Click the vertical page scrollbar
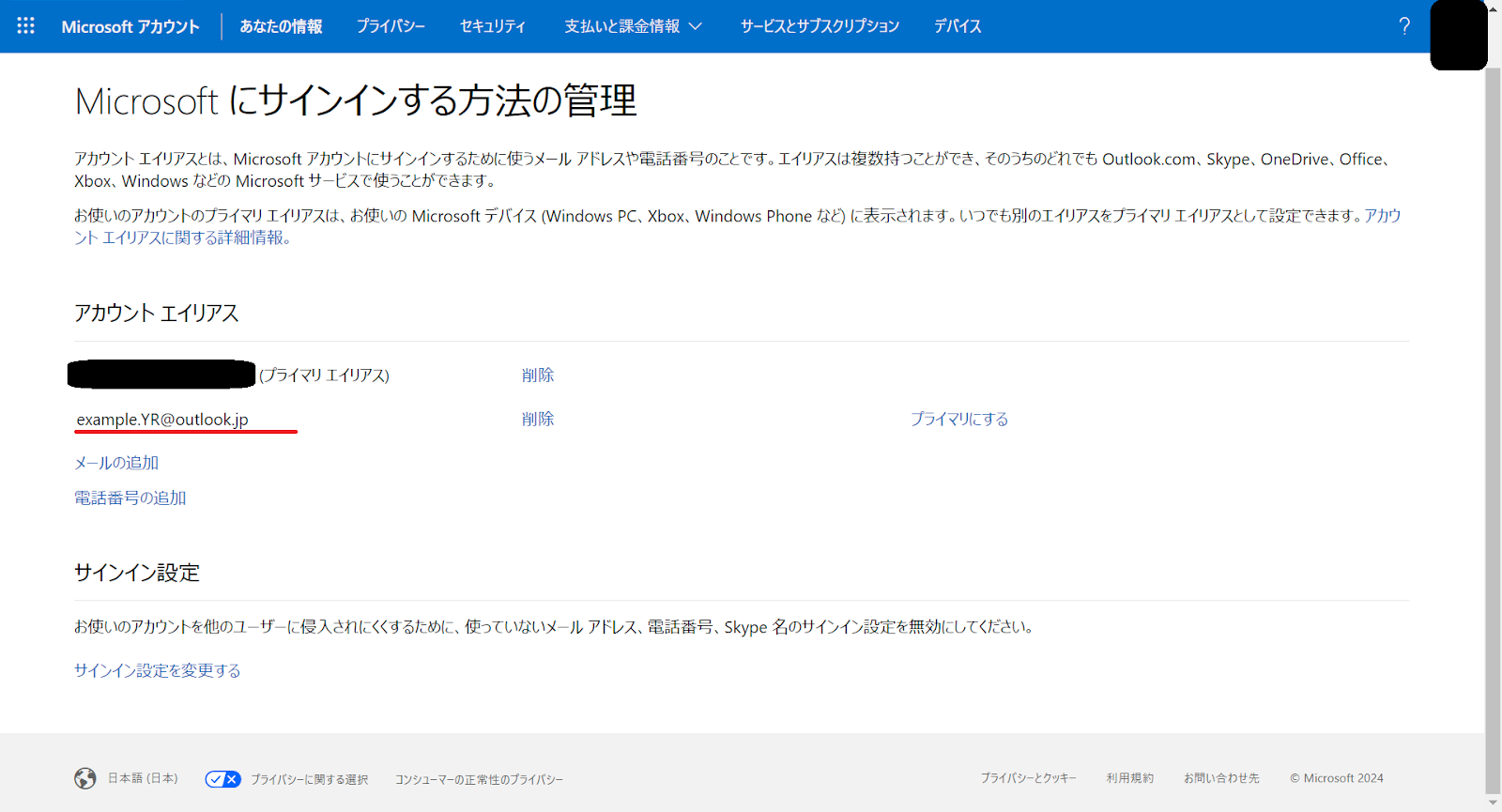The height and width of the screenshot is (812, 1502). (x=1494, y=432)
